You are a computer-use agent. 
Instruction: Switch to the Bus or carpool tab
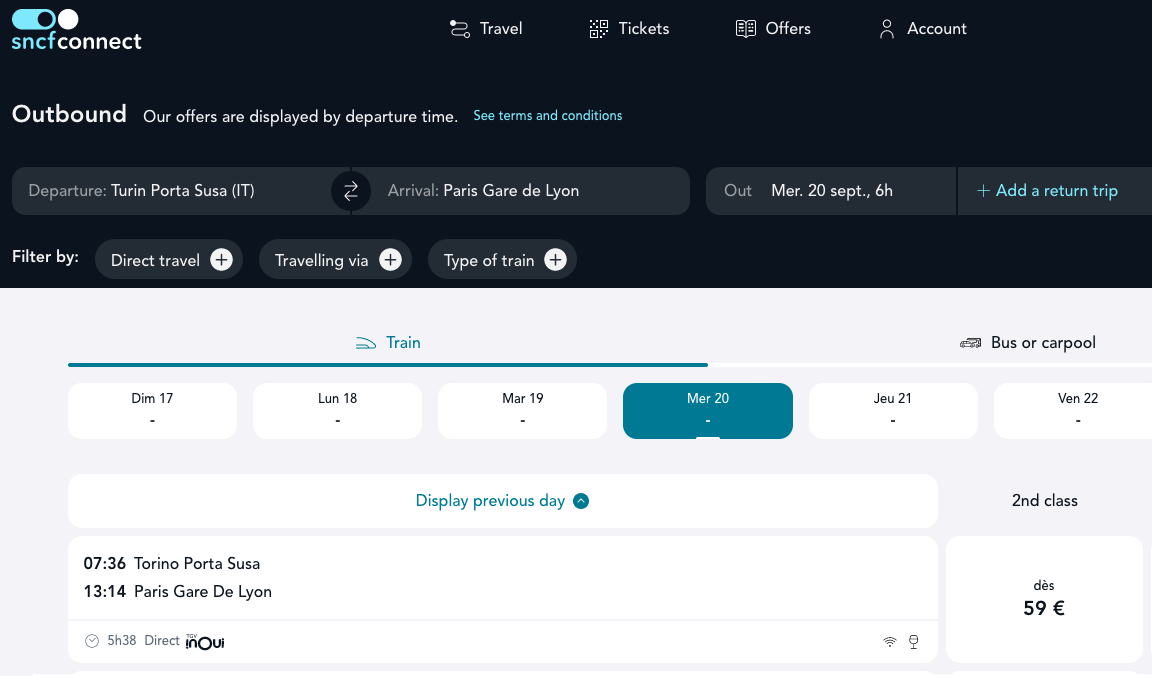tap(1029, 343)
